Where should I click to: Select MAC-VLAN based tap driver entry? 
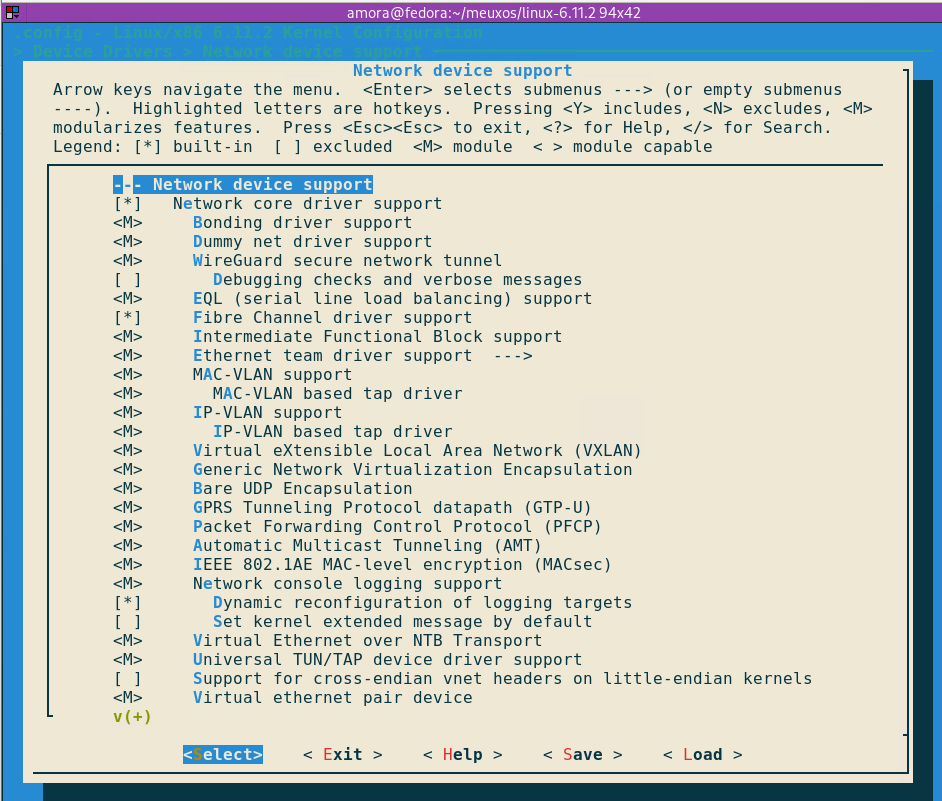(338, 394)
